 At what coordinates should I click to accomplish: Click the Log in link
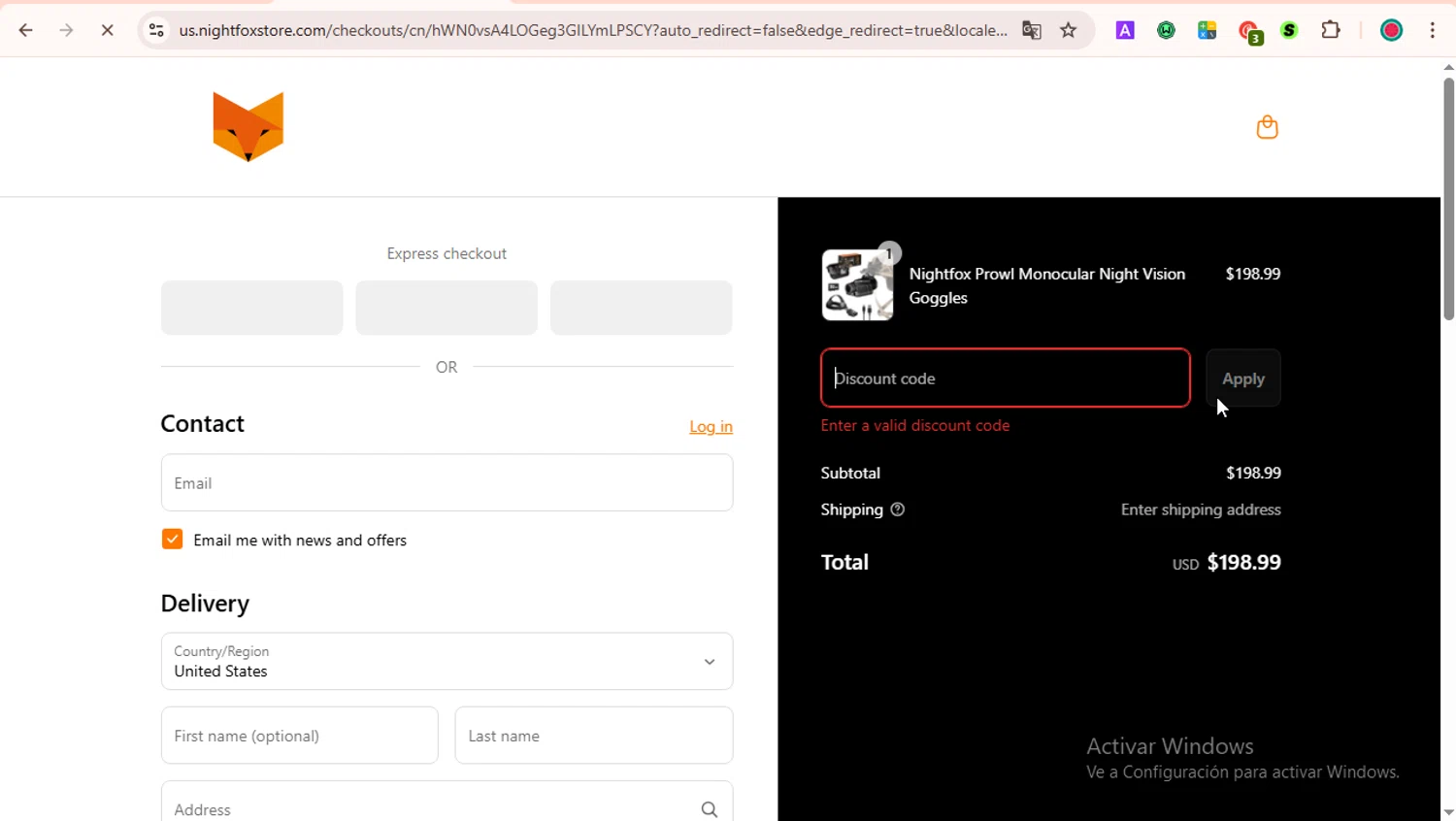point(711,427)
